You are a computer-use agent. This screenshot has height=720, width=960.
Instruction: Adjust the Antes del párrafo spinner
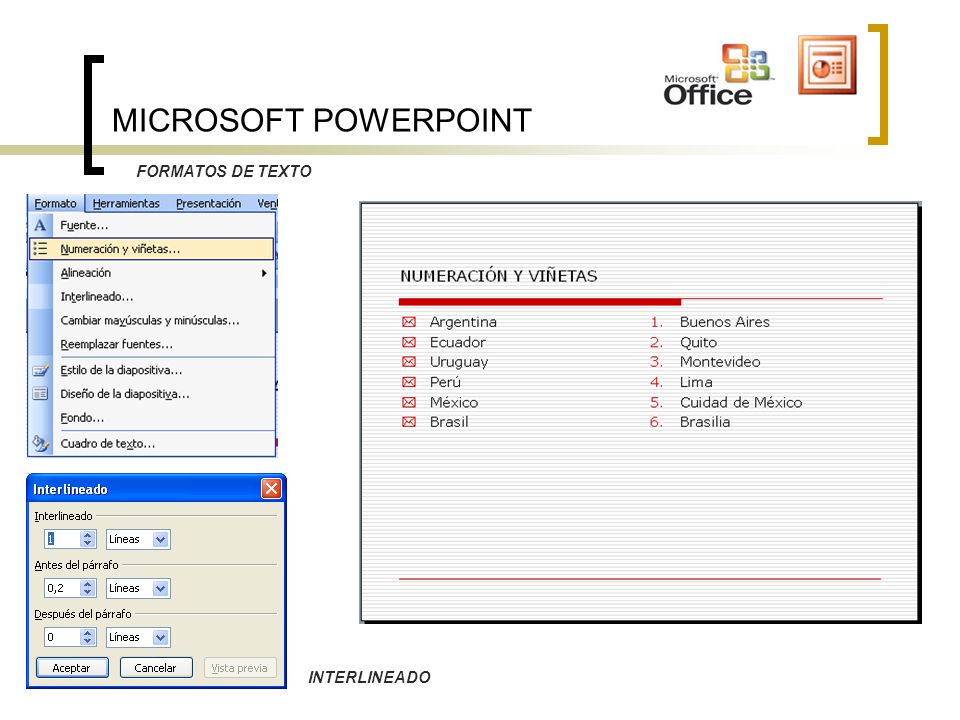88,588
